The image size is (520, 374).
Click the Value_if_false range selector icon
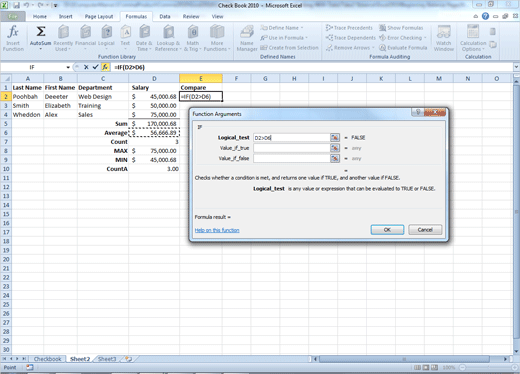[x=335, y=158]
